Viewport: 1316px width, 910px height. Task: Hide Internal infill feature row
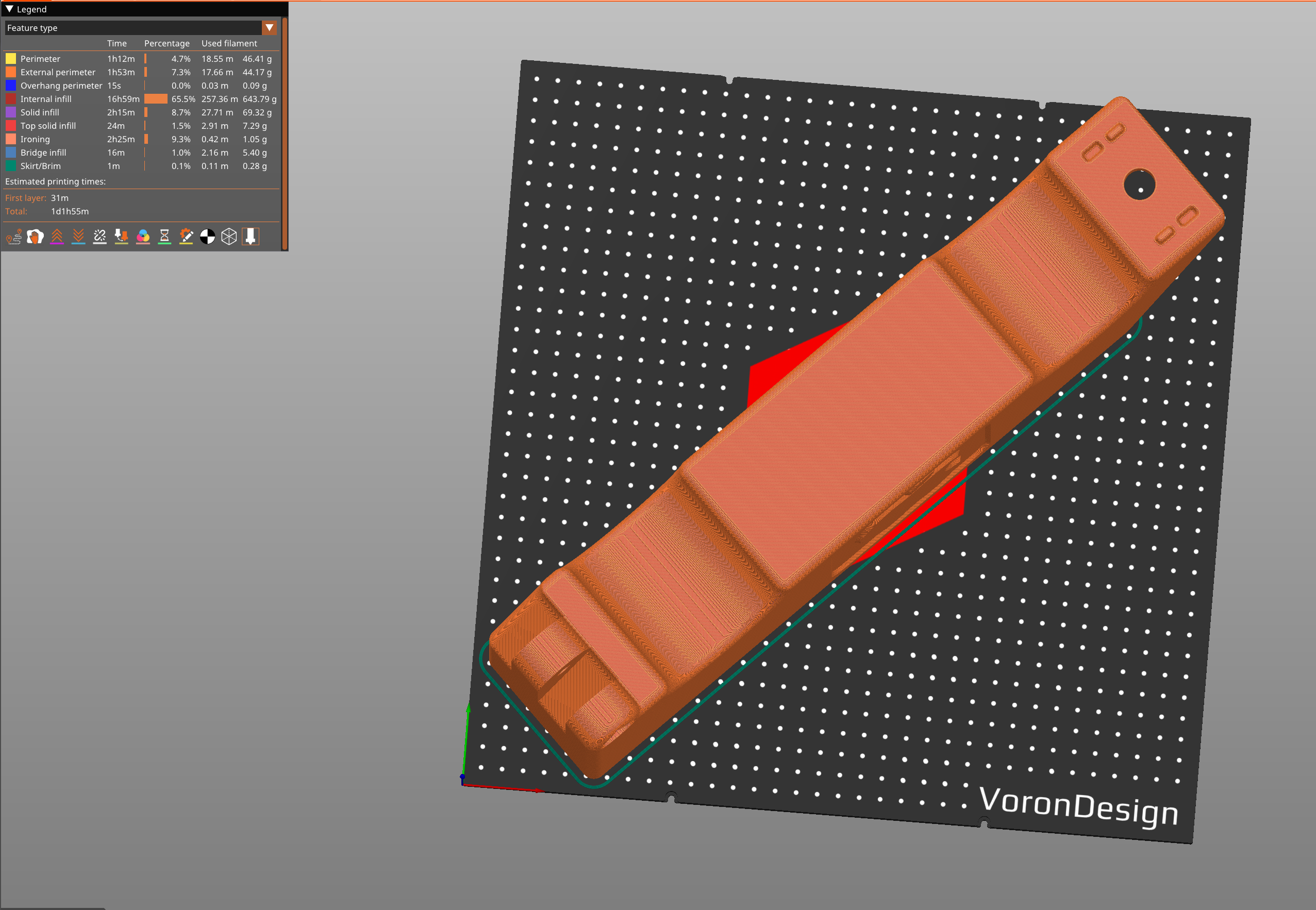pyautogui.click(x=46, y=99)
